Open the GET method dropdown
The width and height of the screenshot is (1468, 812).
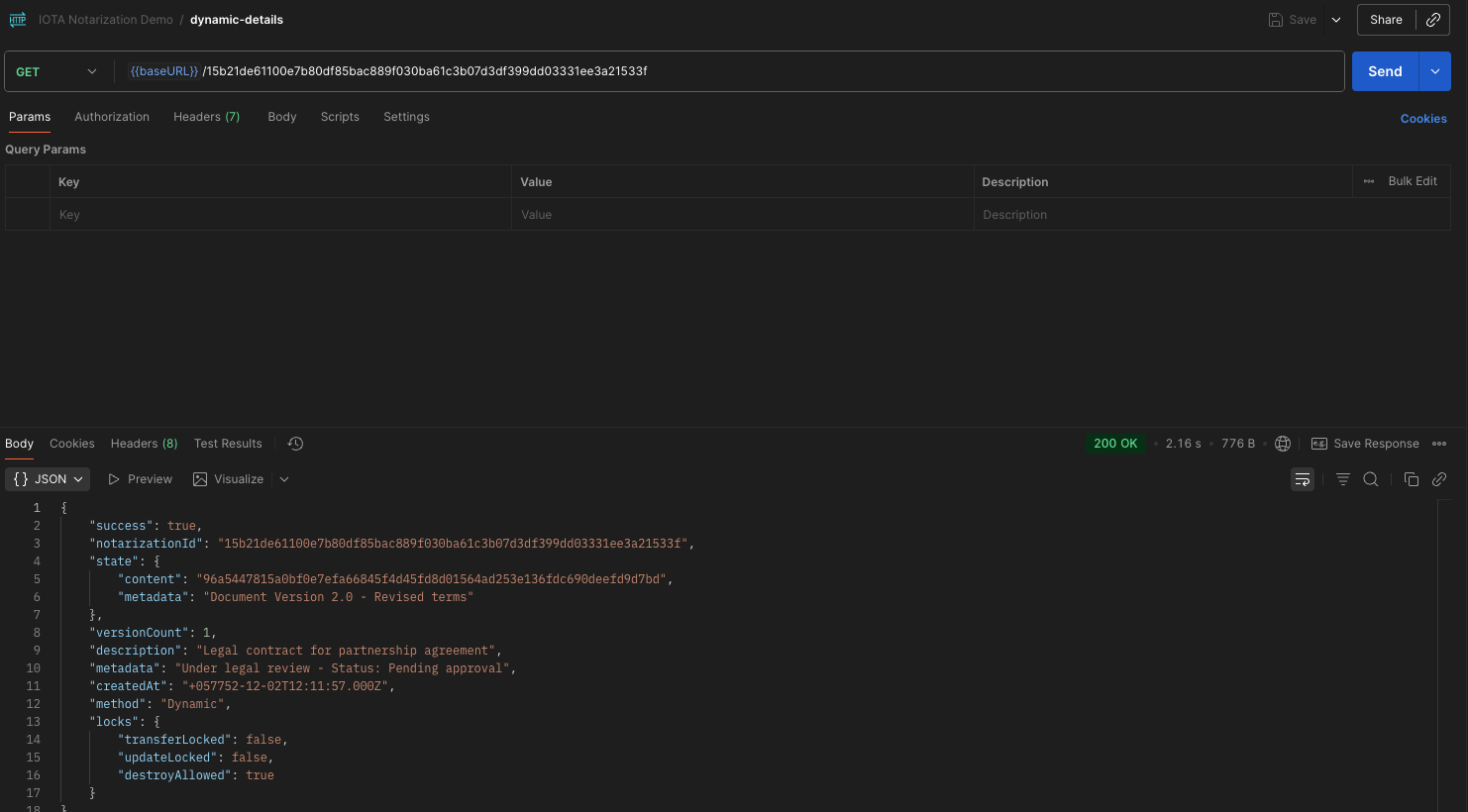pyautogui.click(x=56, y=71)
